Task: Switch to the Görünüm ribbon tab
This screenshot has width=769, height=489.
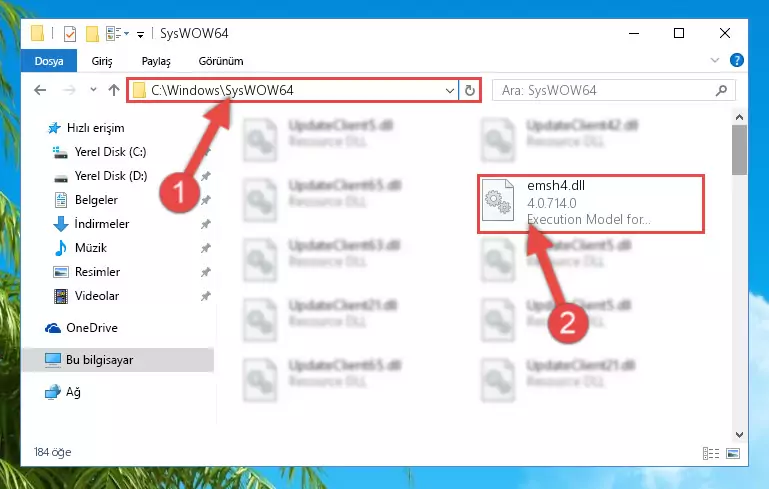Action: click(221, 61)
